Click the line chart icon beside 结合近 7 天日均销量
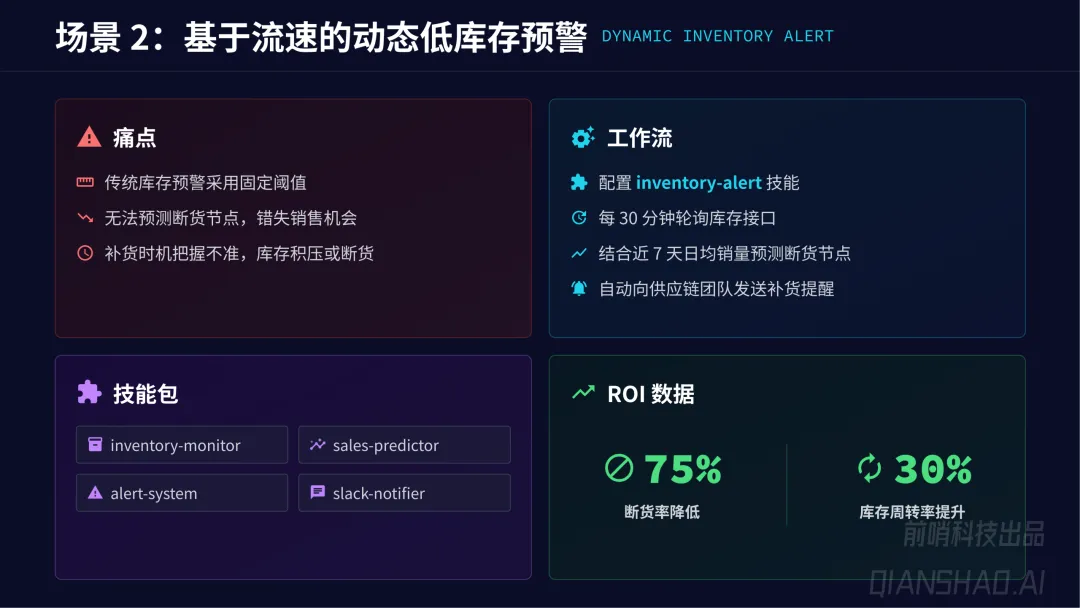1080x608 pixels. 579,253
